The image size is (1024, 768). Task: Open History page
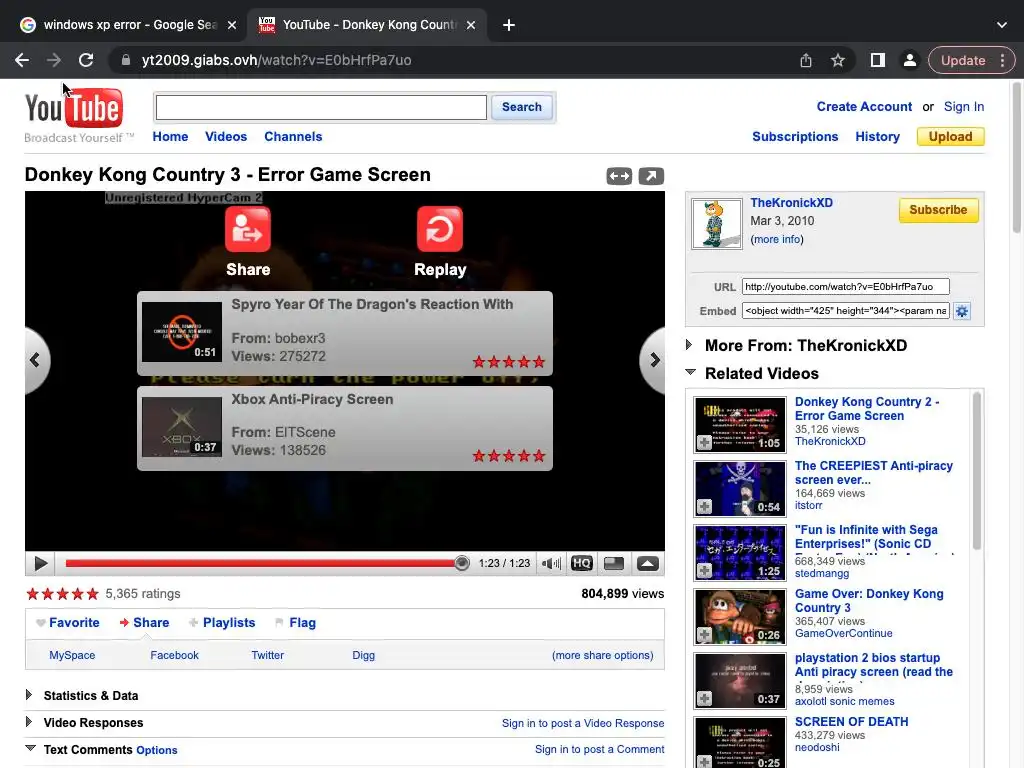click(x=877, y=136)
